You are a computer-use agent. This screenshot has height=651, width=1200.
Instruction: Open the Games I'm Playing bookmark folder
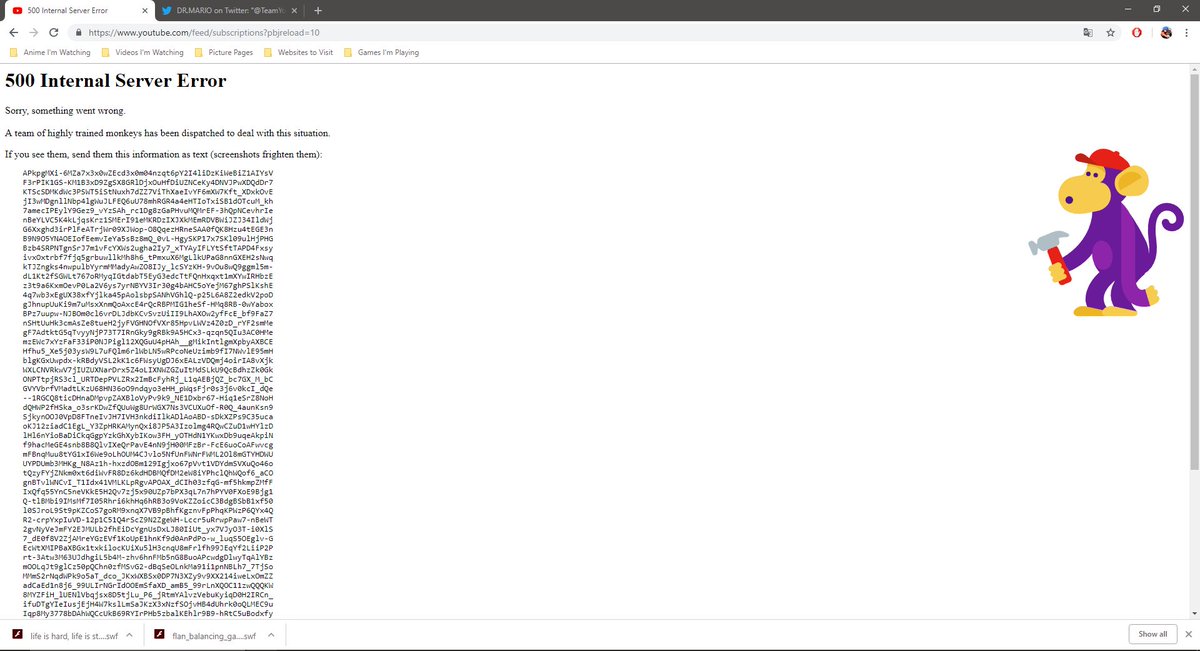381,52
